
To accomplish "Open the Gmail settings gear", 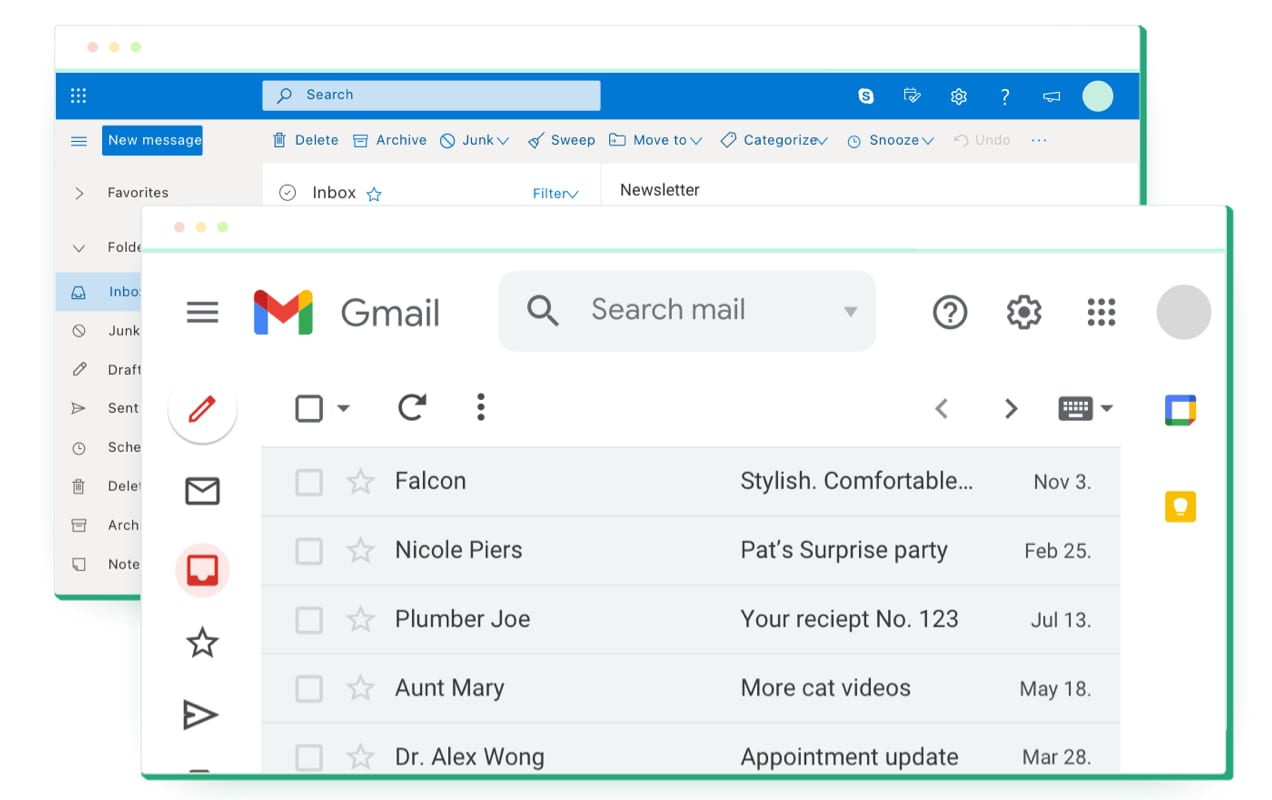I will coord(1023,311).
